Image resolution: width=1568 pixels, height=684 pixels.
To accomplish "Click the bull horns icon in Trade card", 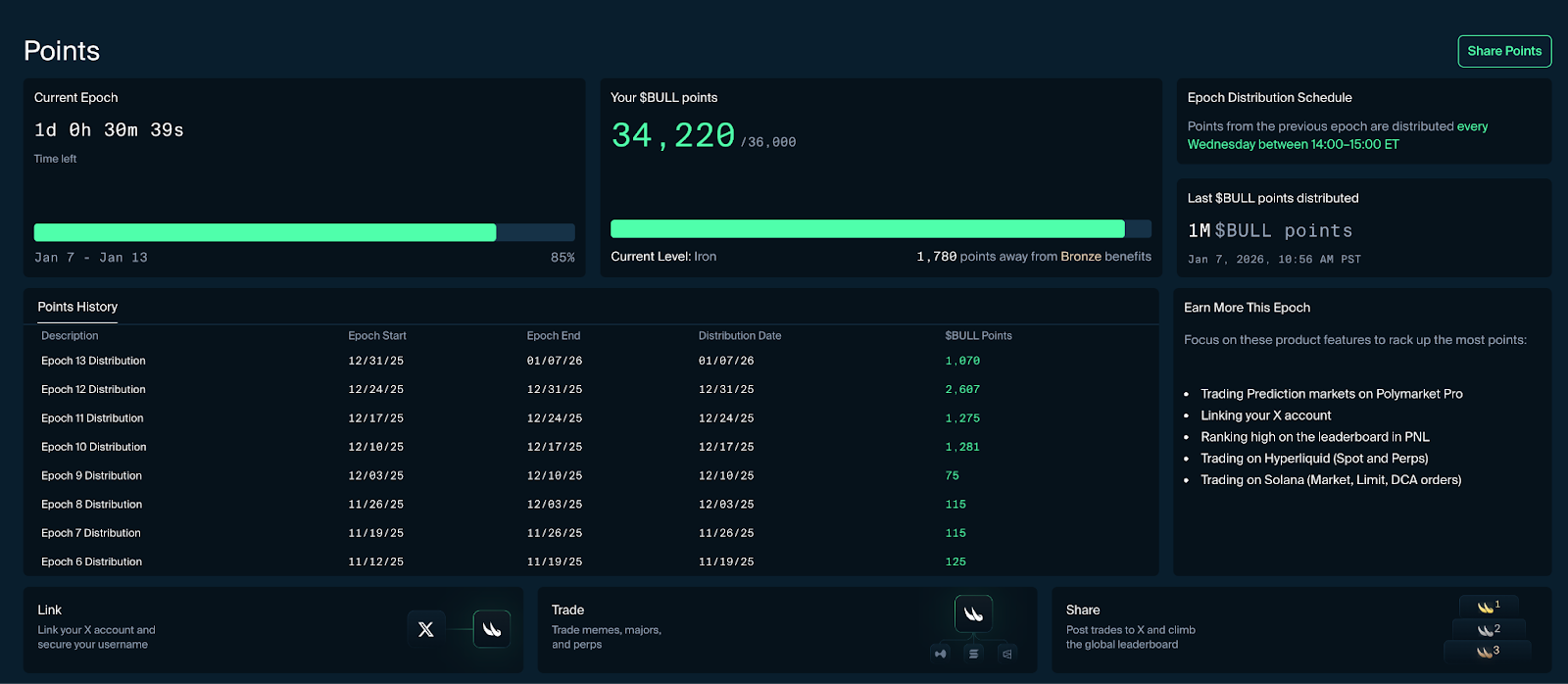I will coord(973,614).
